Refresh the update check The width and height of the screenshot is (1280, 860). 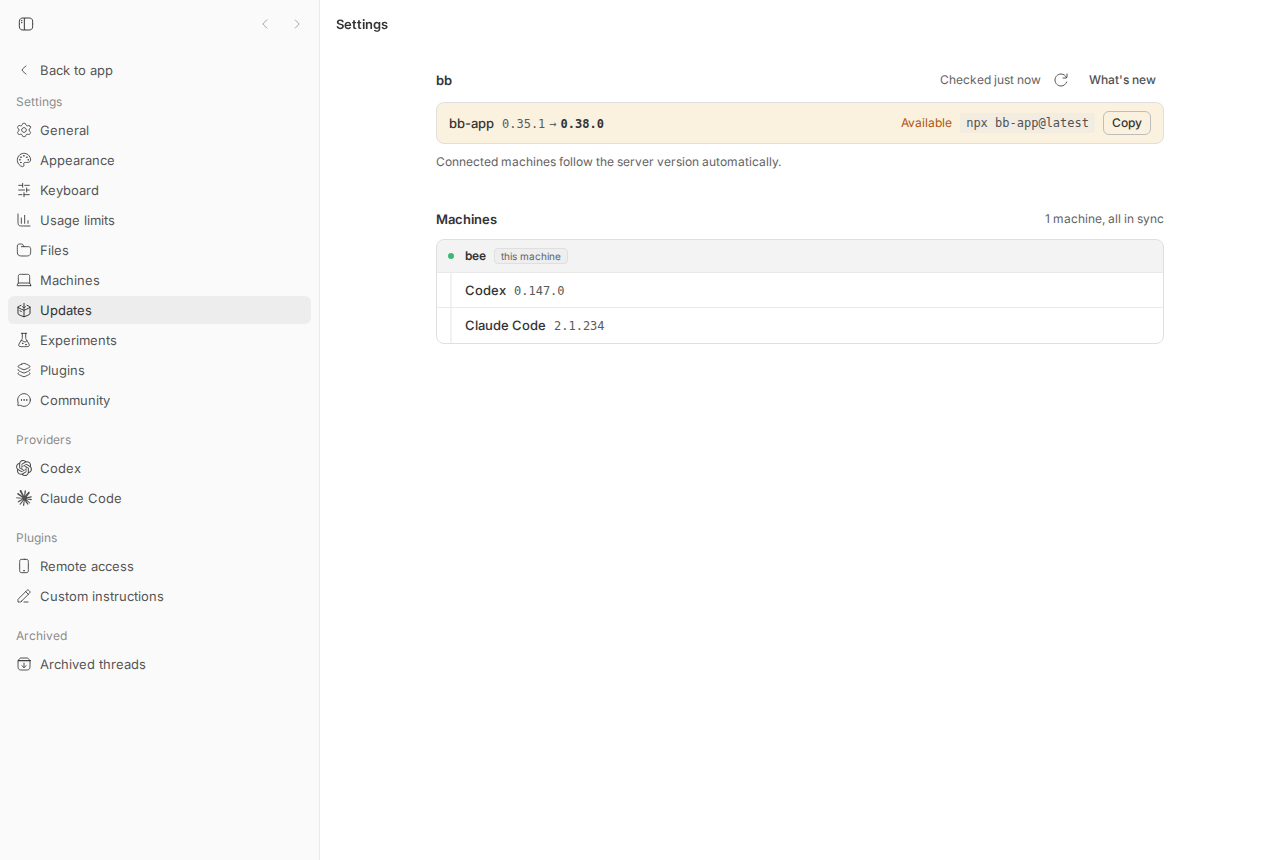(x=1061, y=80)
